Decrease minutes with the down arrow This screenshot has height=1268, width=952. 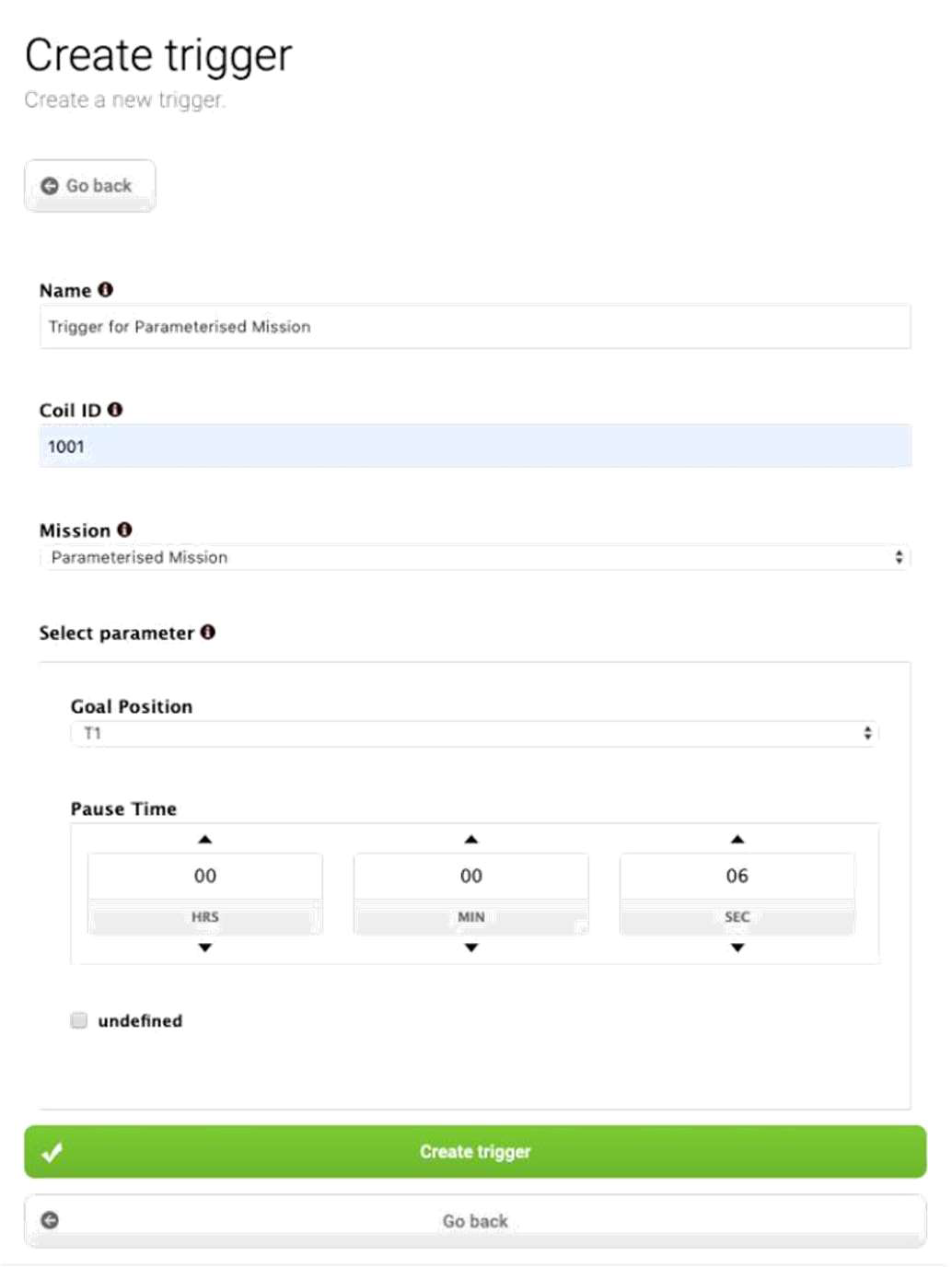(x=471, y=948)
